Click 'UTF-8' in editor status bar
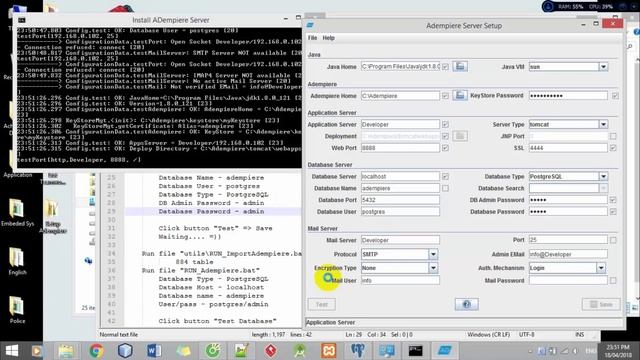 (527, 334)
